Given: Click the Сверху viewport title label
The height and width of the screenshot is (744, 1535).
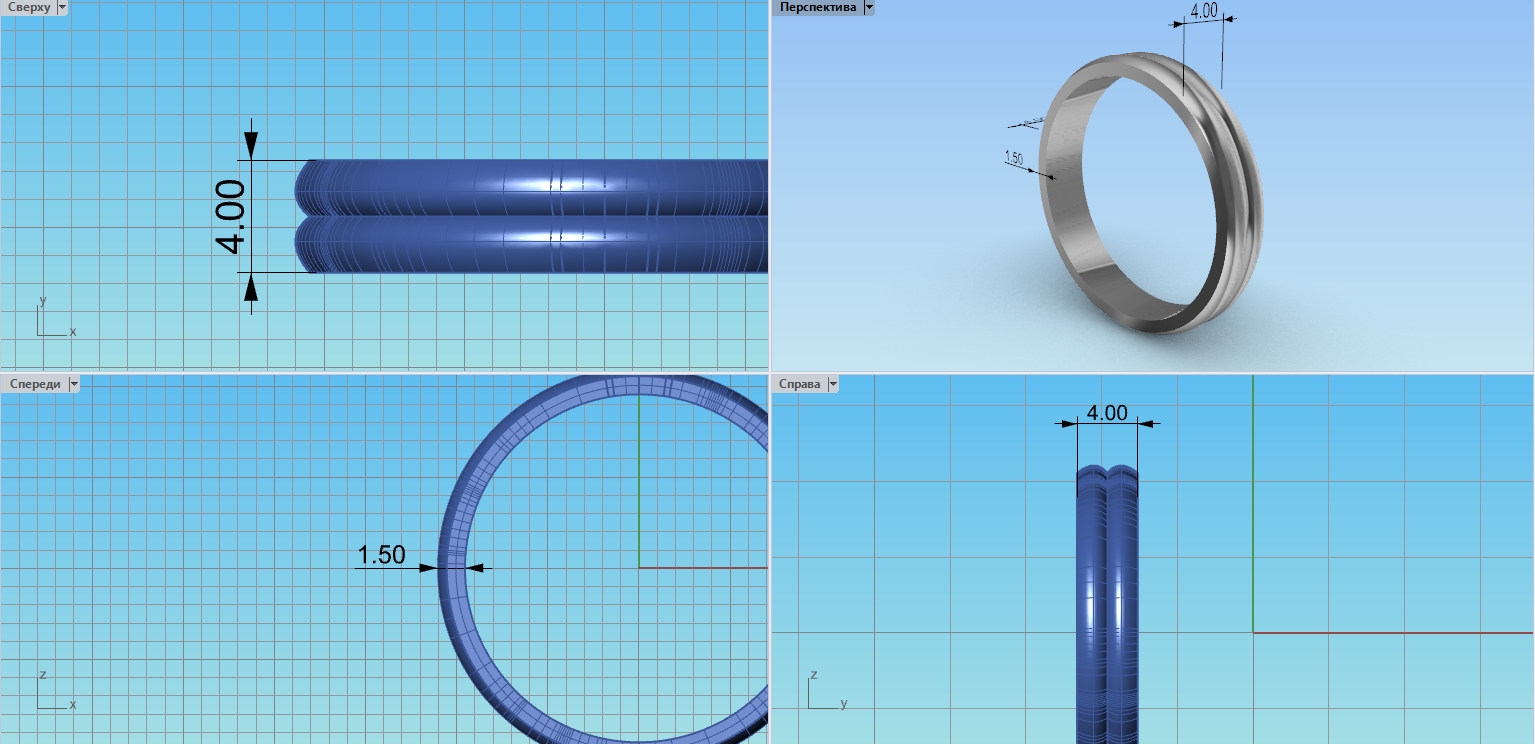Looking at the screenshot, I should click(x=28, y=7).
